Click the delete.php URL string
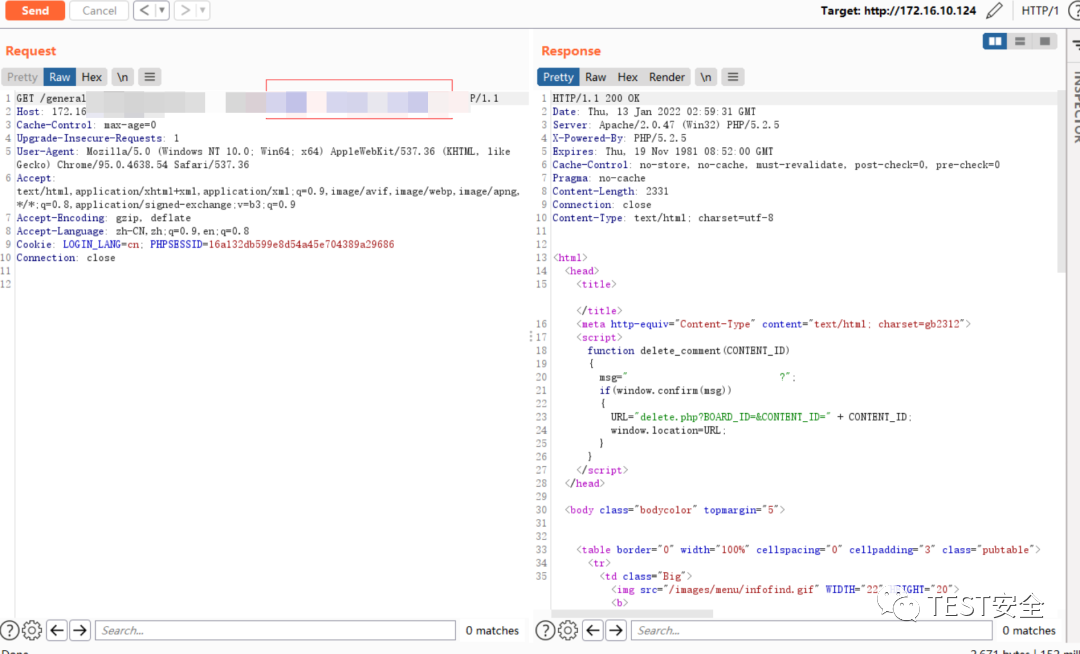The image size is (1080, 654). pos(734,417)
